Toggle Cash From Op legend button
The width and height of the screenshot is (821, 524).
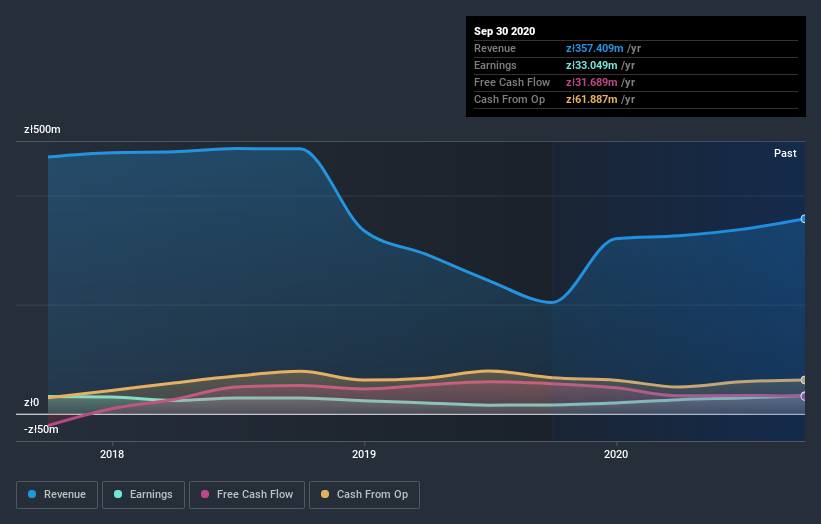(x=364, y=495)
